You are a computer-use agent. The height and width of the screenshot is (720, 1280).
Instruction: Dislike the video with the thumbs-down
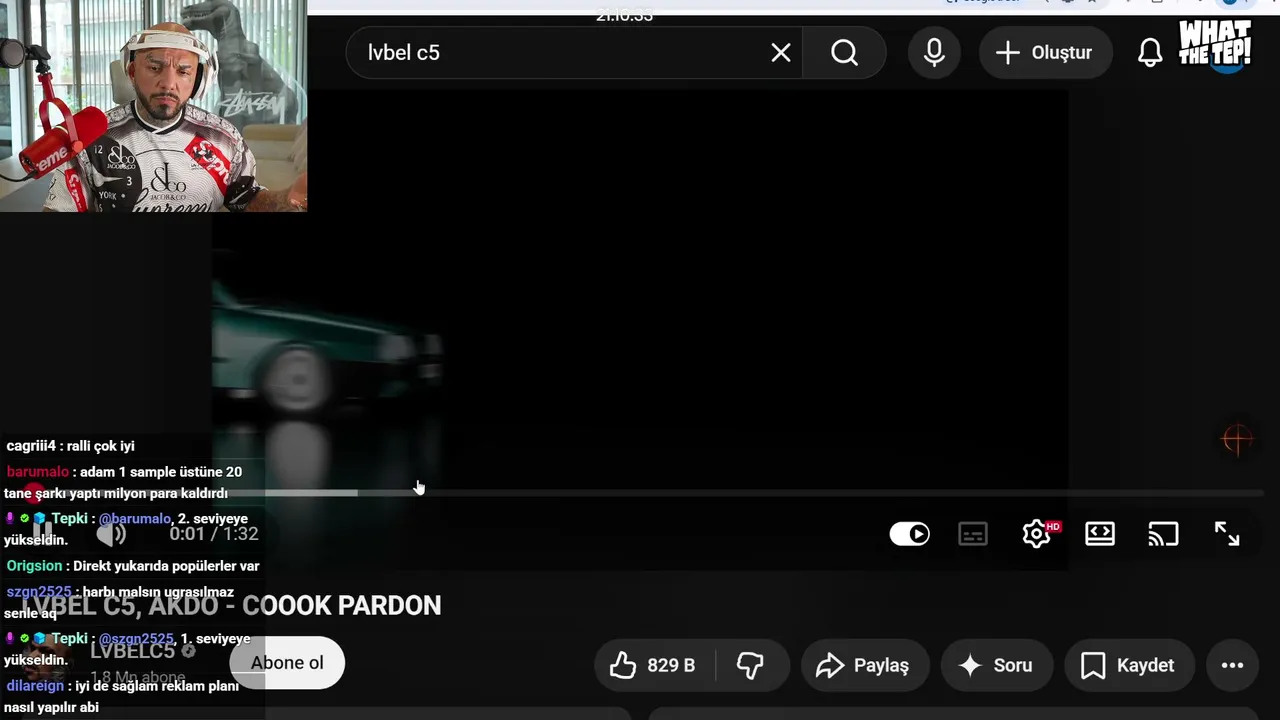click(750, 665)
